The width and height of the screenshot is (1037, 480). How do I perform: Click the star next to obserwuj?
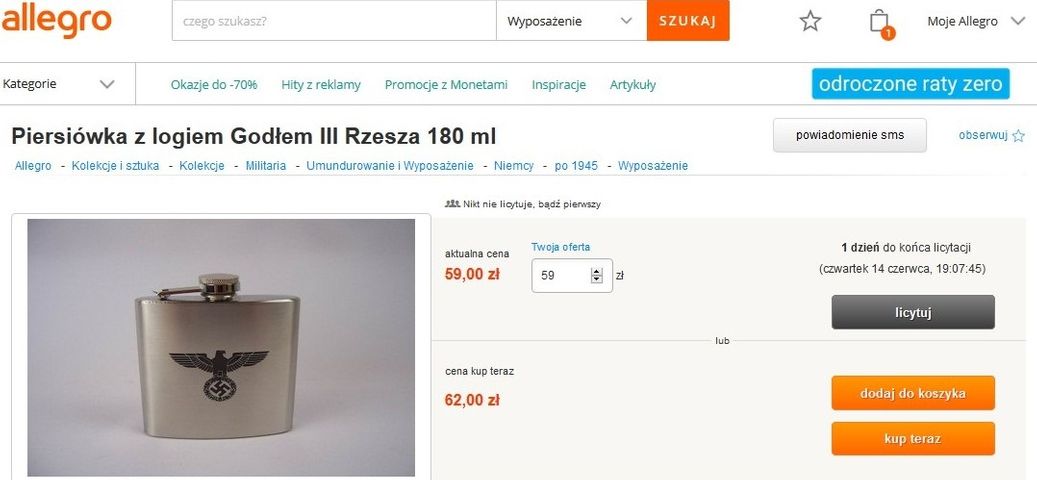1018,136
